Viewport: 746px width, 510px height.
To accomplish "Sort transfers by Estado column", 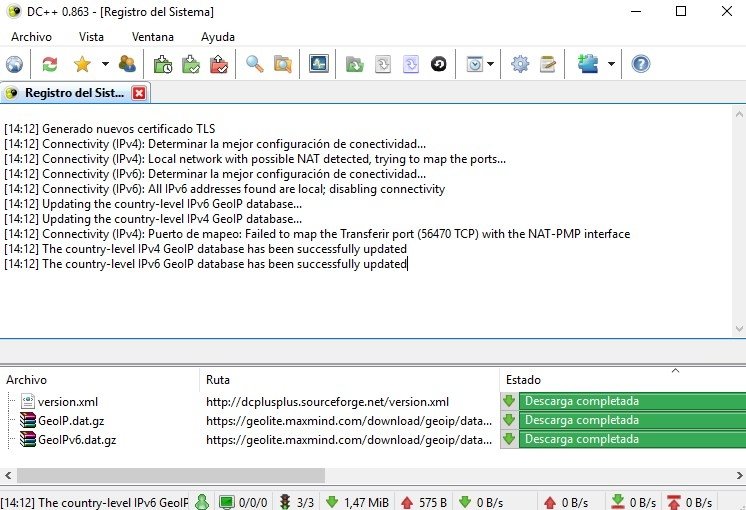I will (x=623, y=380).
